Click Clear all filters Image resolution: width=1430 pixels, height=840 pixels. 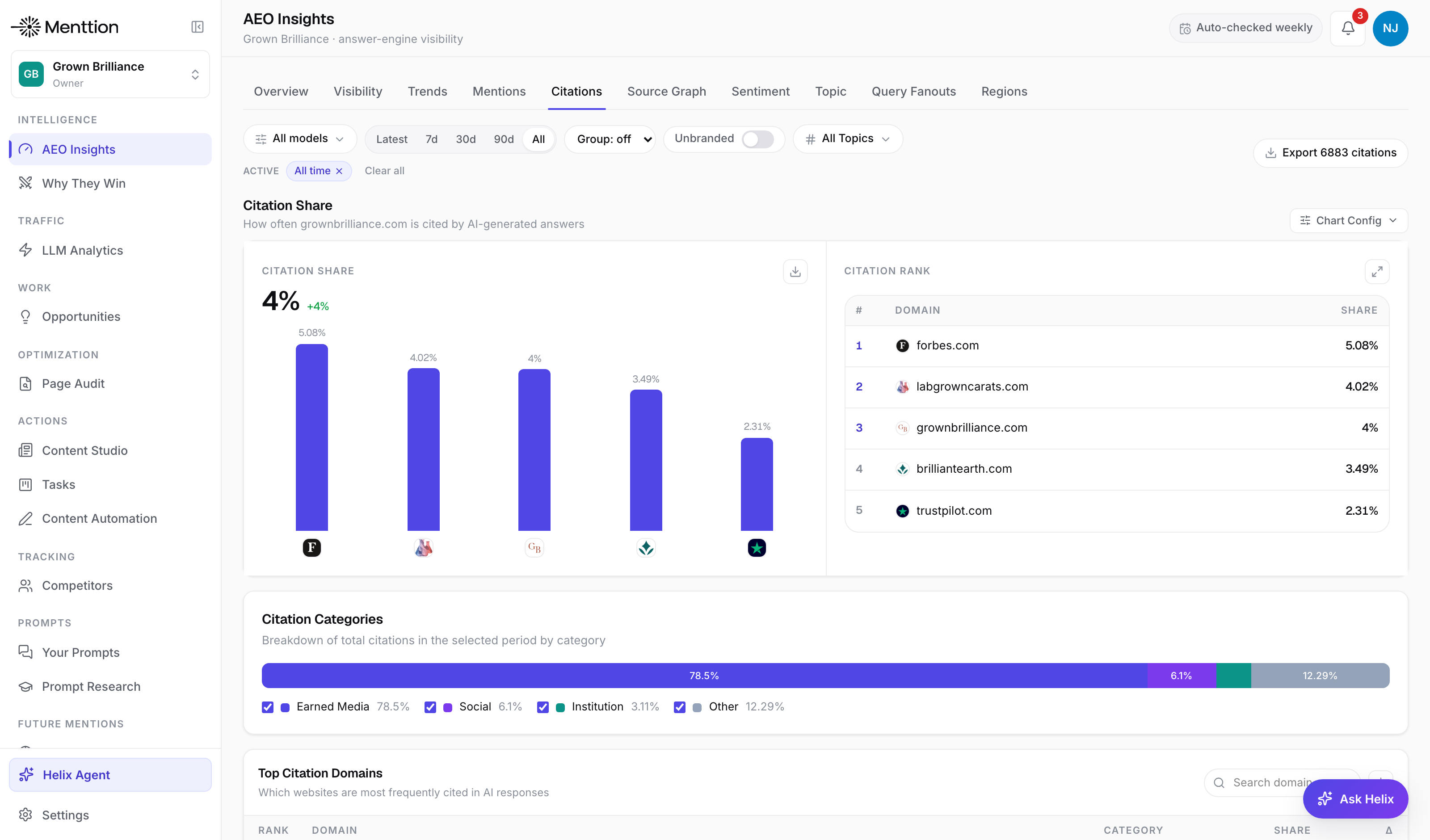385,171
